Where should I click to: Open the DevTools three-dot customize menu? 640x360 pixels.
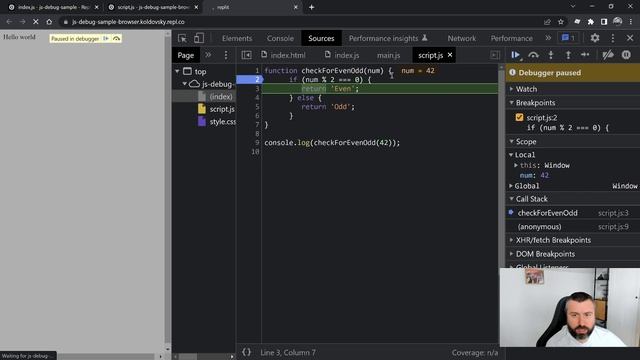tap(613, 38)
